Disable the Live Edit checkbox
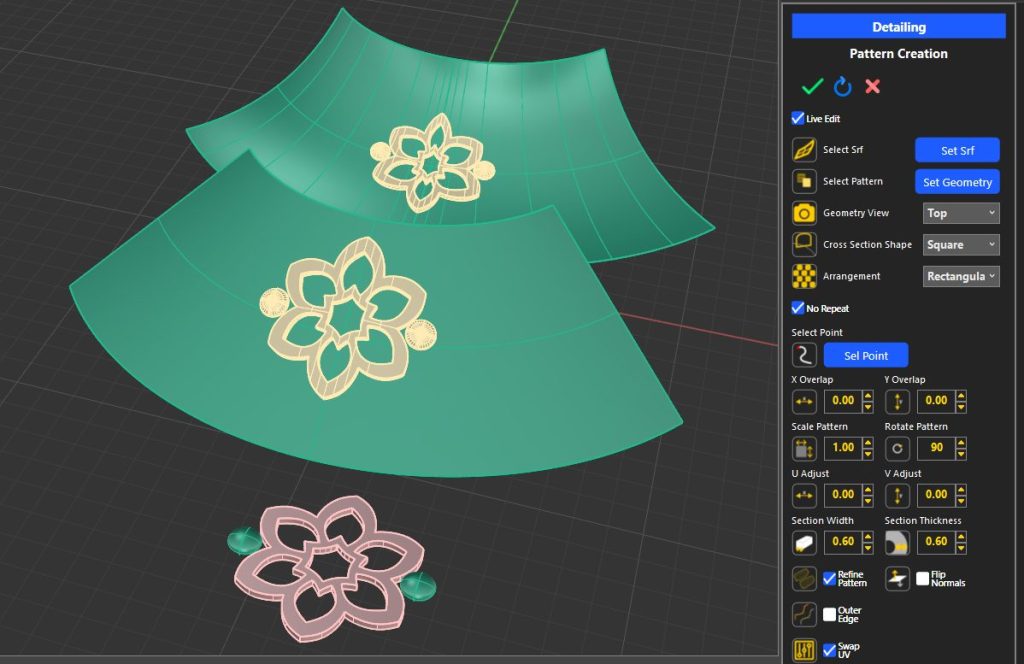 coord(798,118)
